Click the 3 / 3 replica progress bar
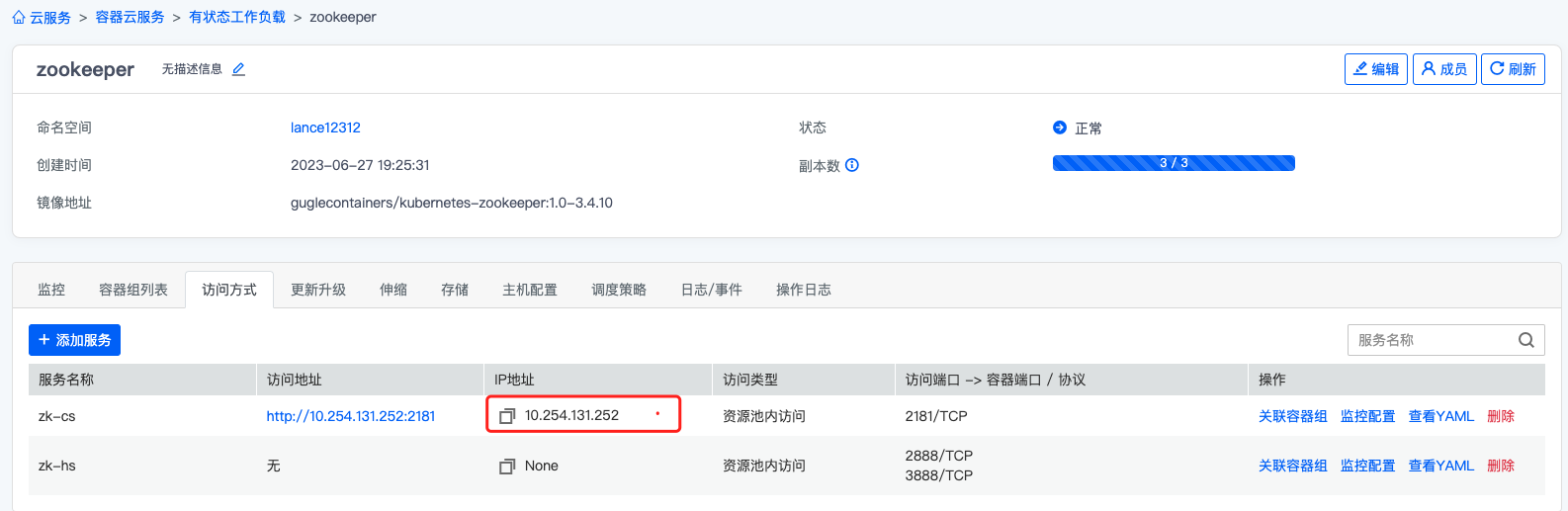The height and width of the screenshot is (511, 1568). (x=1174, y=163)
